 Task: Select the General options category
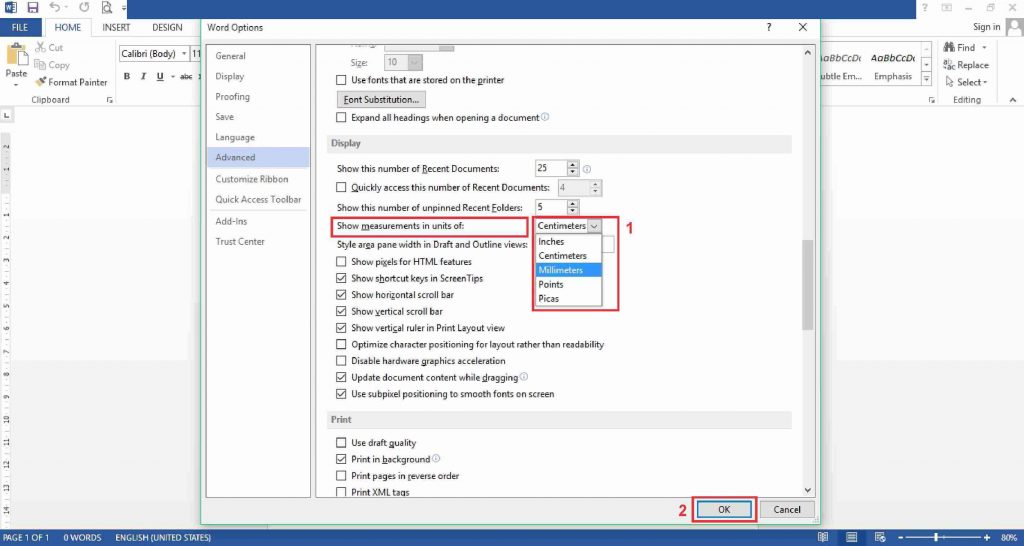coord(258,56)
